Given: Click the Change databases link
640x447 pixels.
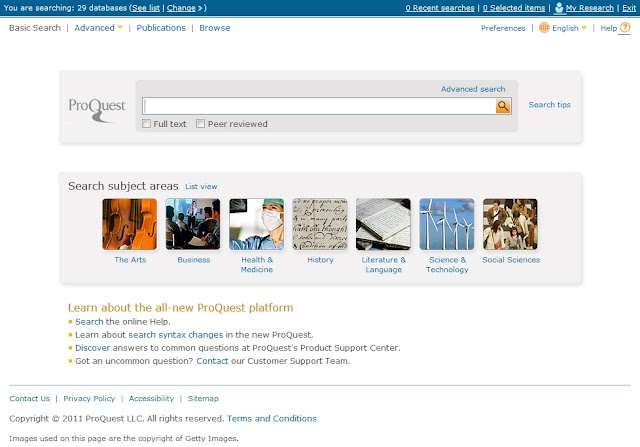Looking at the screenshot, I should pos(181,8).
